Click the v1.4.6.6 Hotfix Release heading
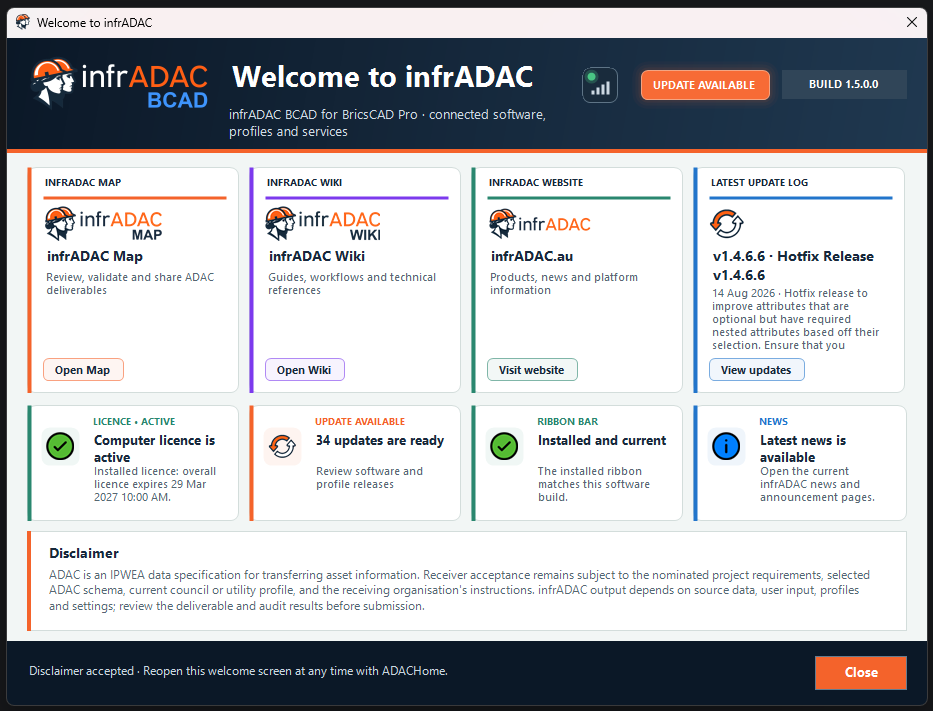933x711 pixels. pyautogui.click(x=793, y=265)
